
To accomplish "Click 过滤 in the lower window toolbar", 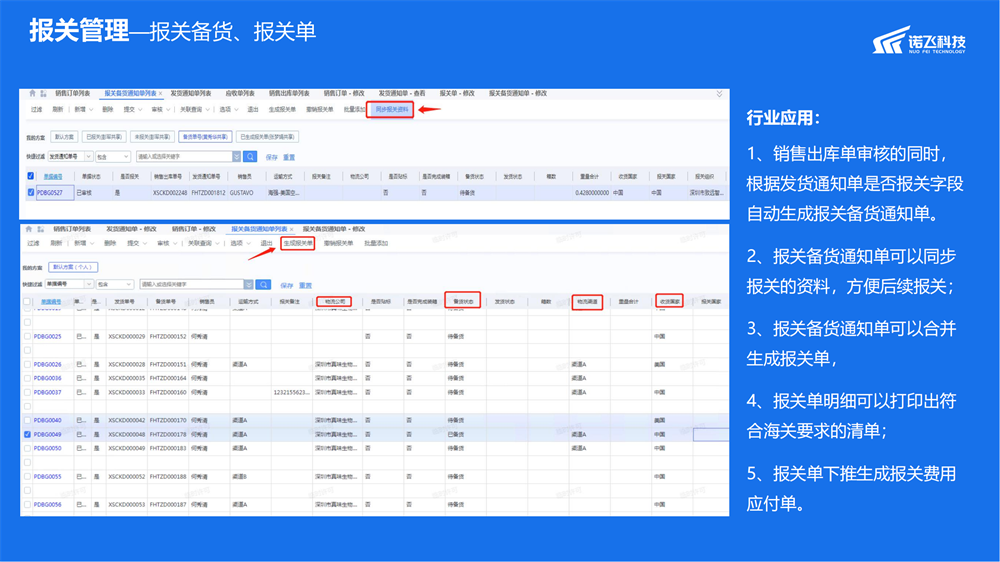I will tap(33, 243).
